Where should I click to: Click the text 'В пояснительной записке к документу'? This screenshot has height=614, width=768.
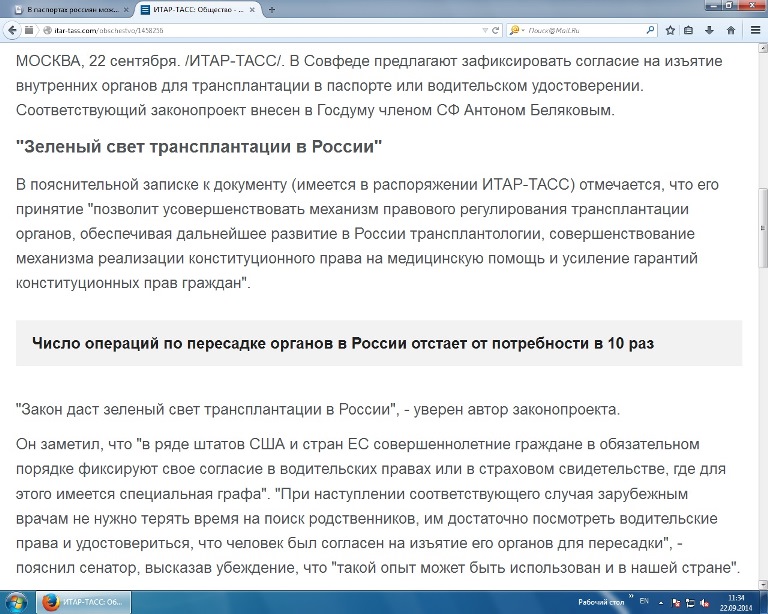click(x=151, y=185)
